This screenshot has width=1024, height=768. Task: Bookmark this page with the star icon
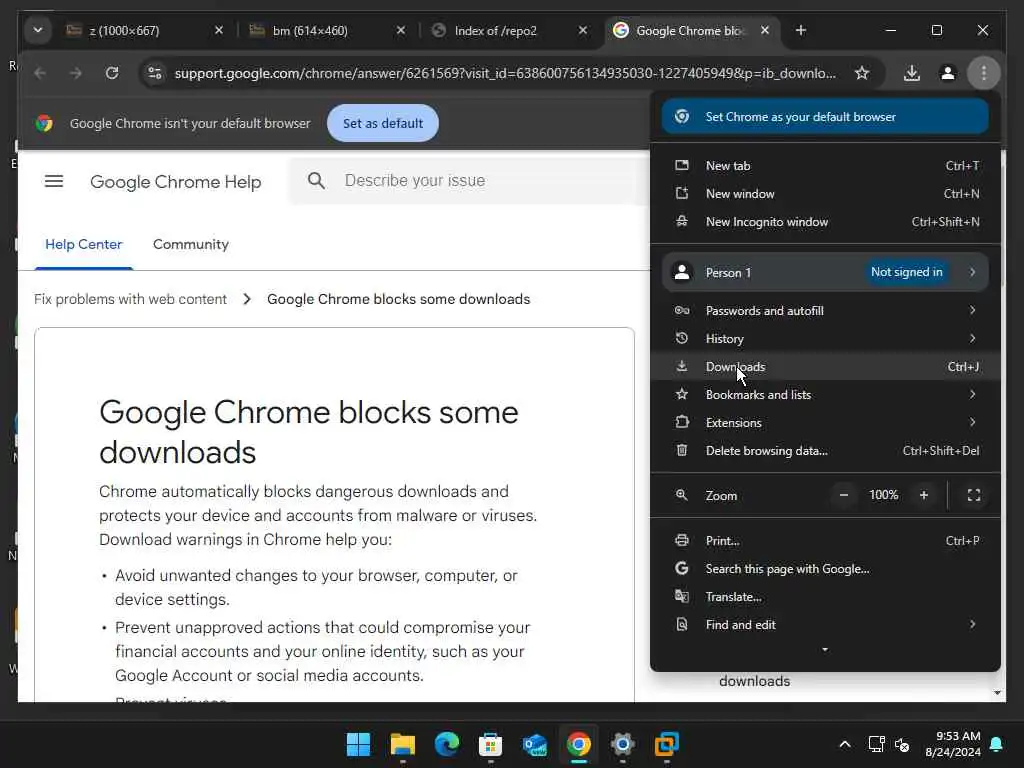(x=862, y=73)
